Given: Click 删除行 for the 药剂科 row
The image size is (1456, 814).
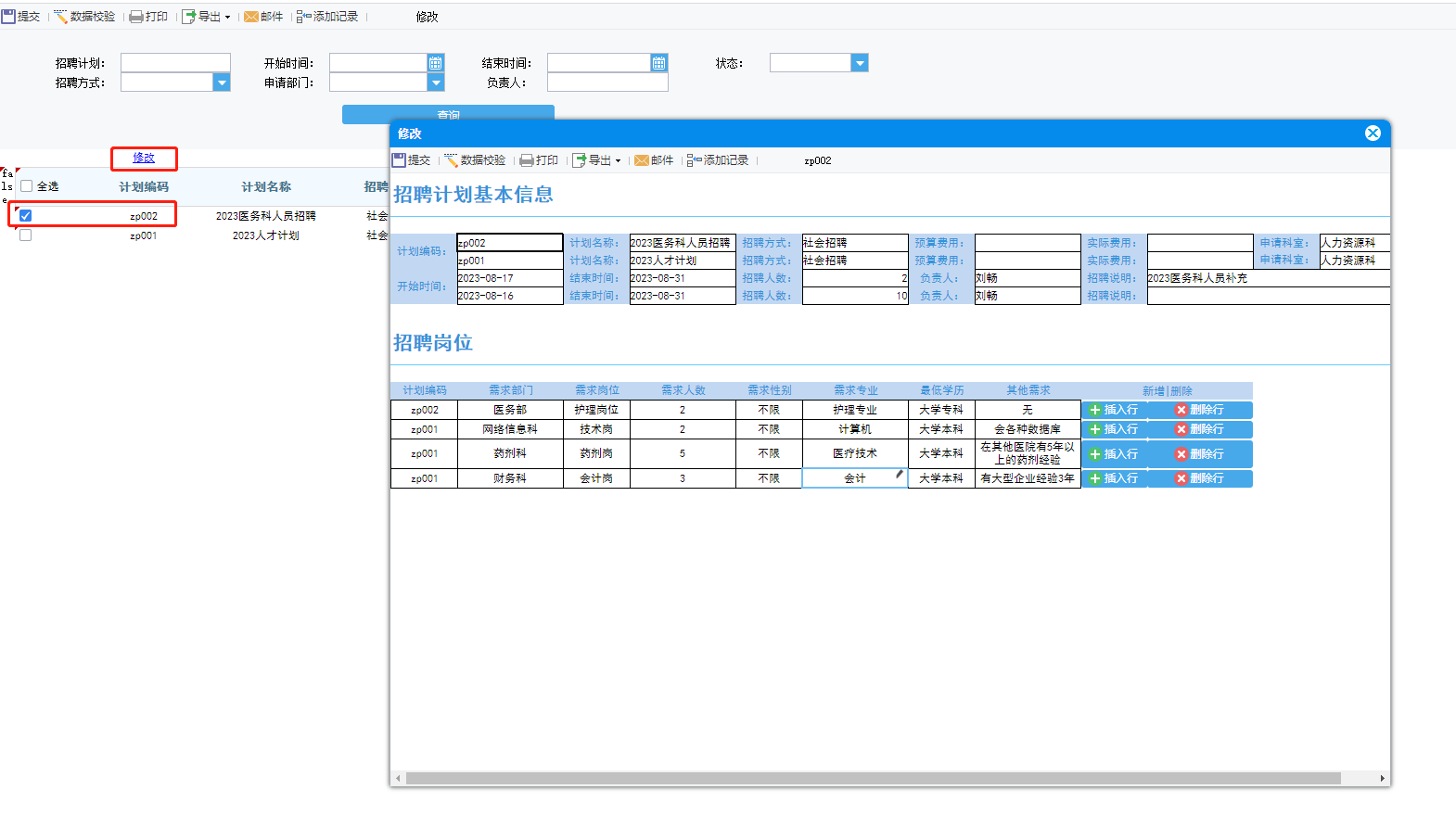Looking at the screenshot, I should pos(1200,454).
